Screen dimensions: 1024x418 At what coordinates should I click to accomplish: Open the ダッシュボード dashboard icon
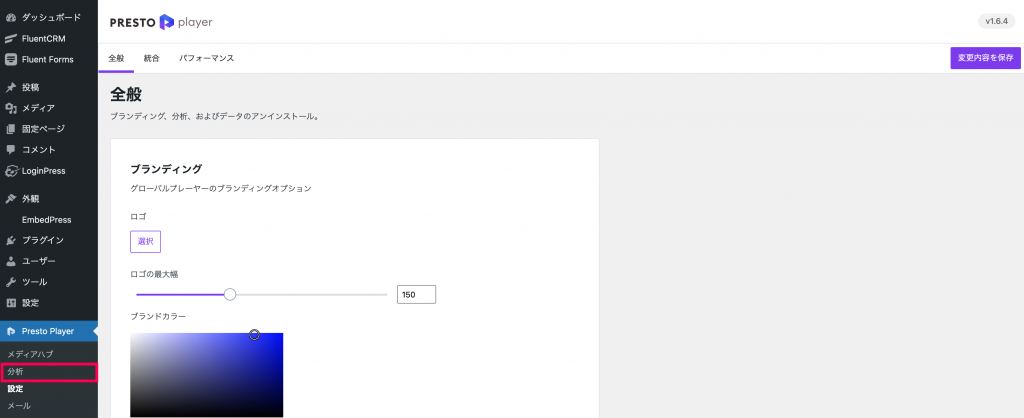(10, 18)
